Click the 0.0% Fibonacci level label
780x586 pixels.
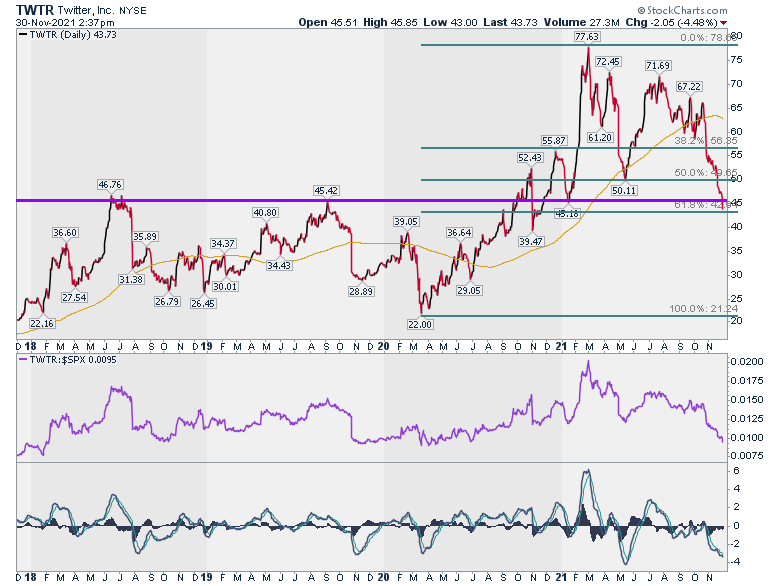click(708, 38)
